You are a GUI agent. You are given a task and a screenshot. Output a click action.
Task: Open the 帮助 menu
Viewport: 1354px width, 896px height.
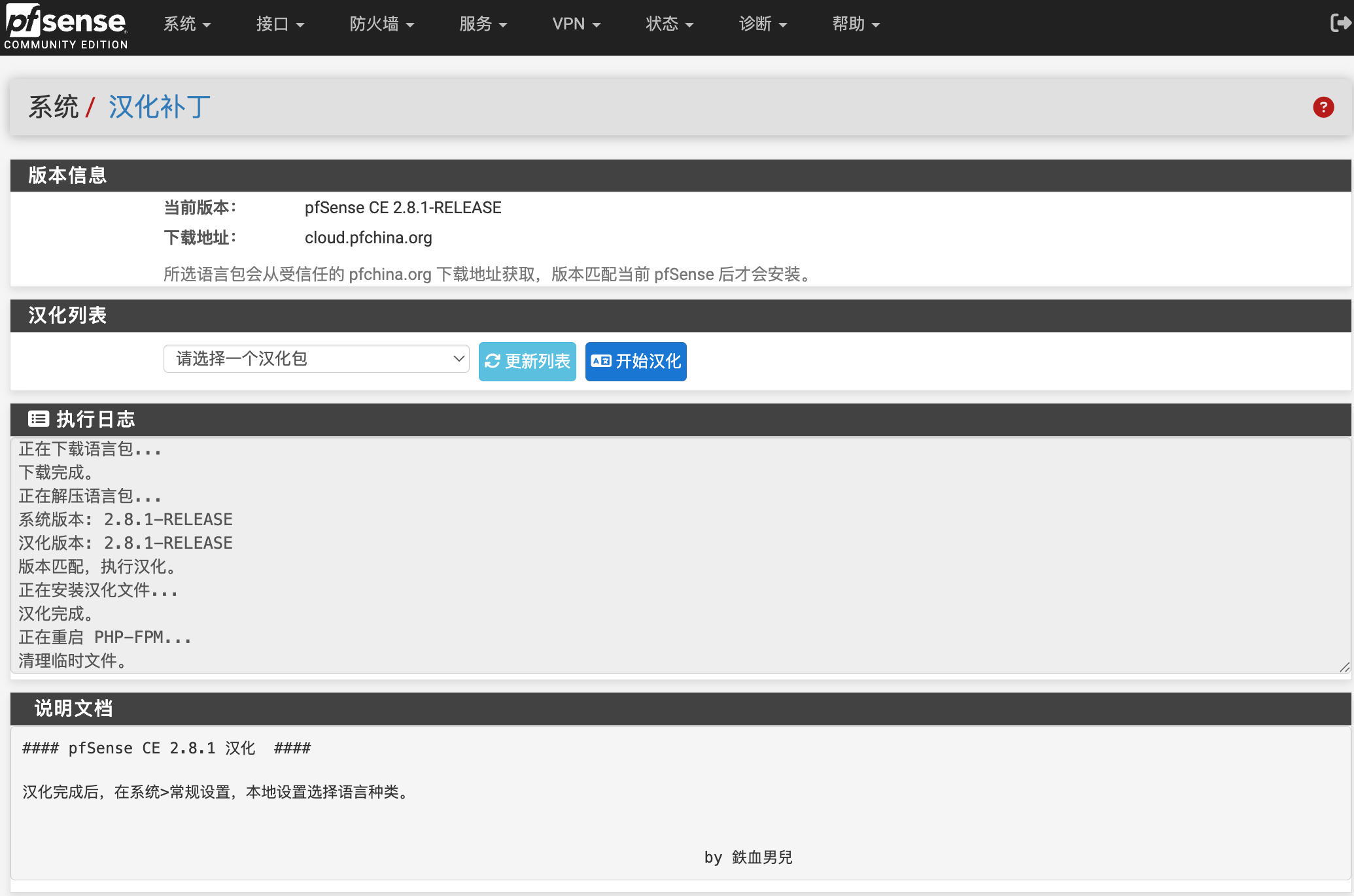pyautogui.click(x=856, y=24)
